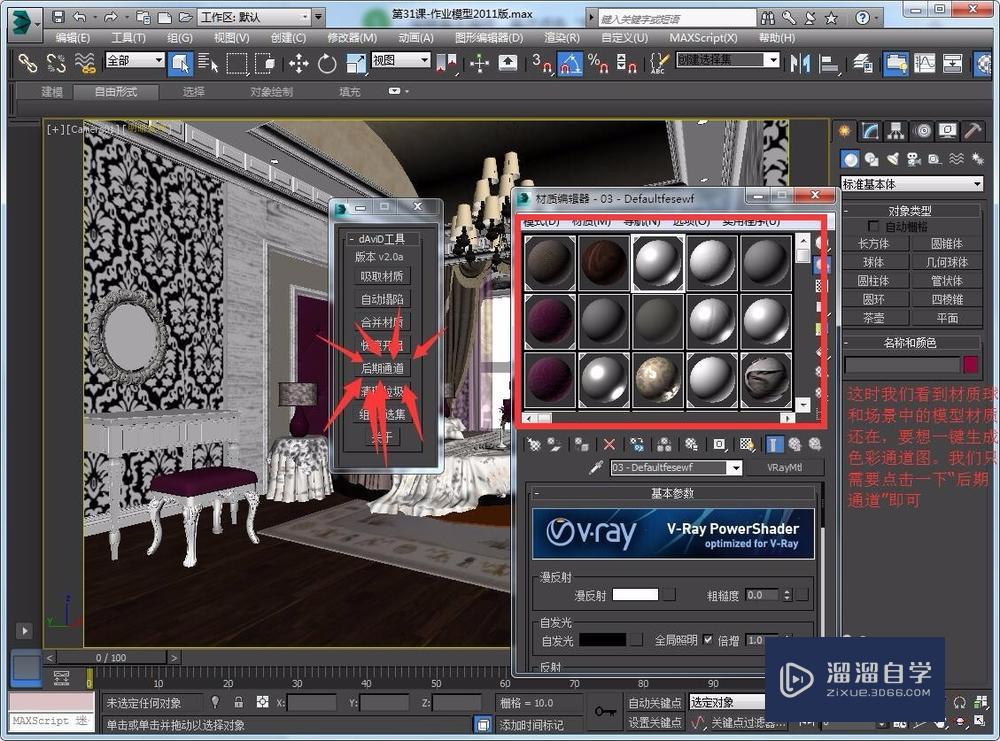Click the diffuse color swatch next to 漫反射
Screen dimensions: 1000x741
click(636, 594)
